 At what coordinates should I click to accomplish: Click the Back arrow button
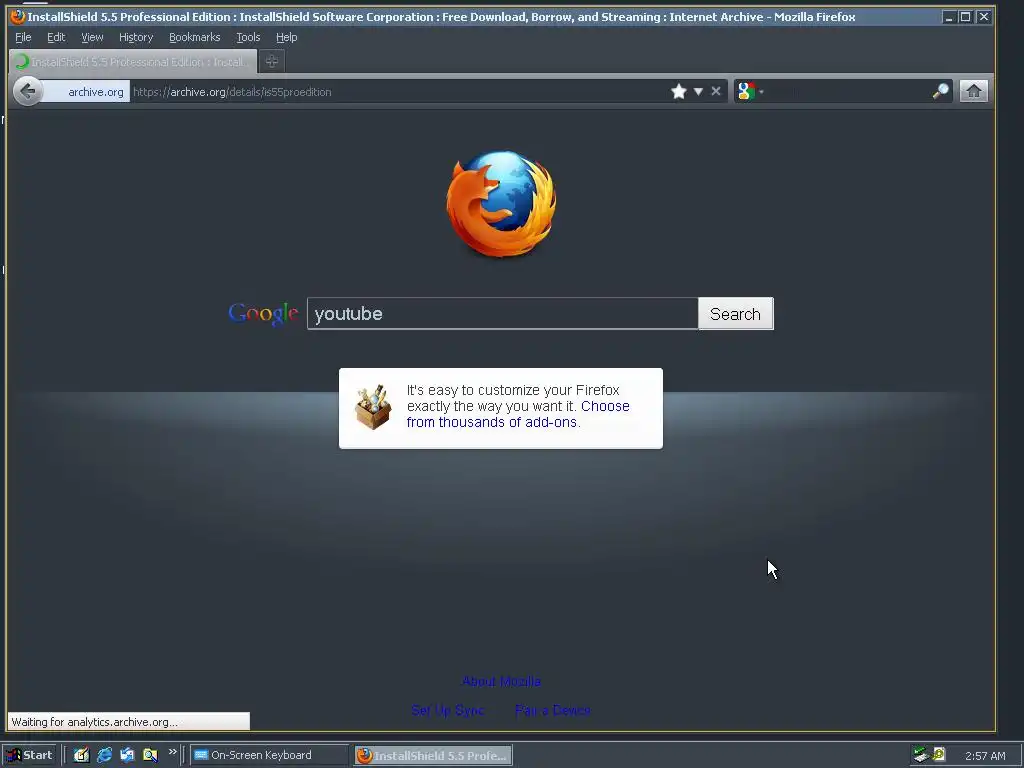pos(27,91)
